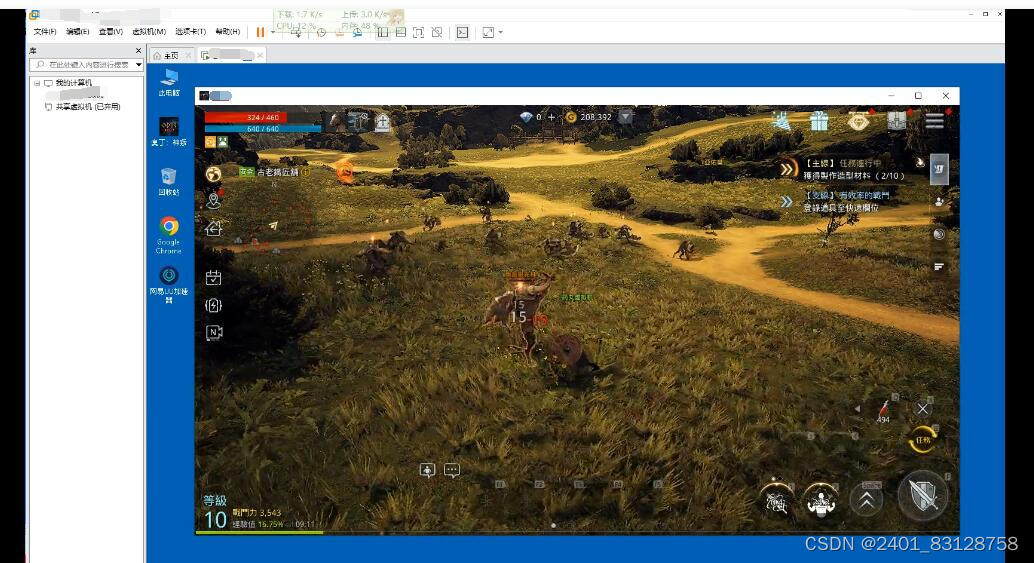
Task: Open the dropdown arrow beside the pause button
Action: tap(273, 32)
